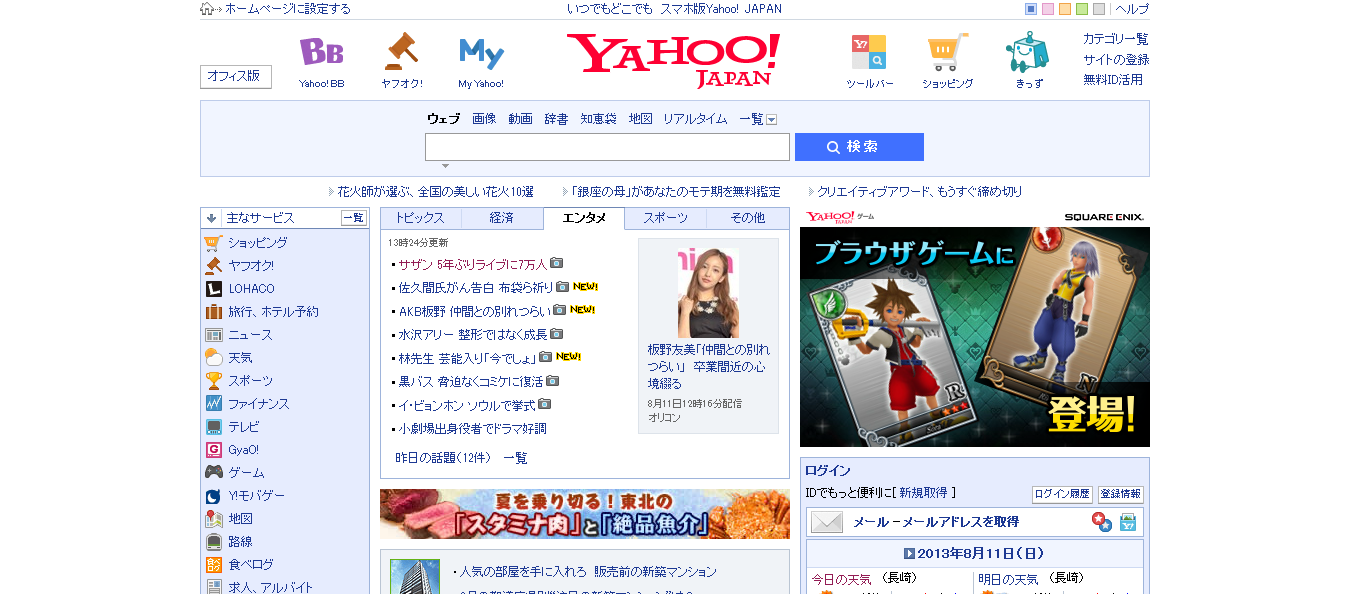This screenshot has height=594, width=1349.
Task: Switch to the 経済 tab
Action: pos(502,218)
